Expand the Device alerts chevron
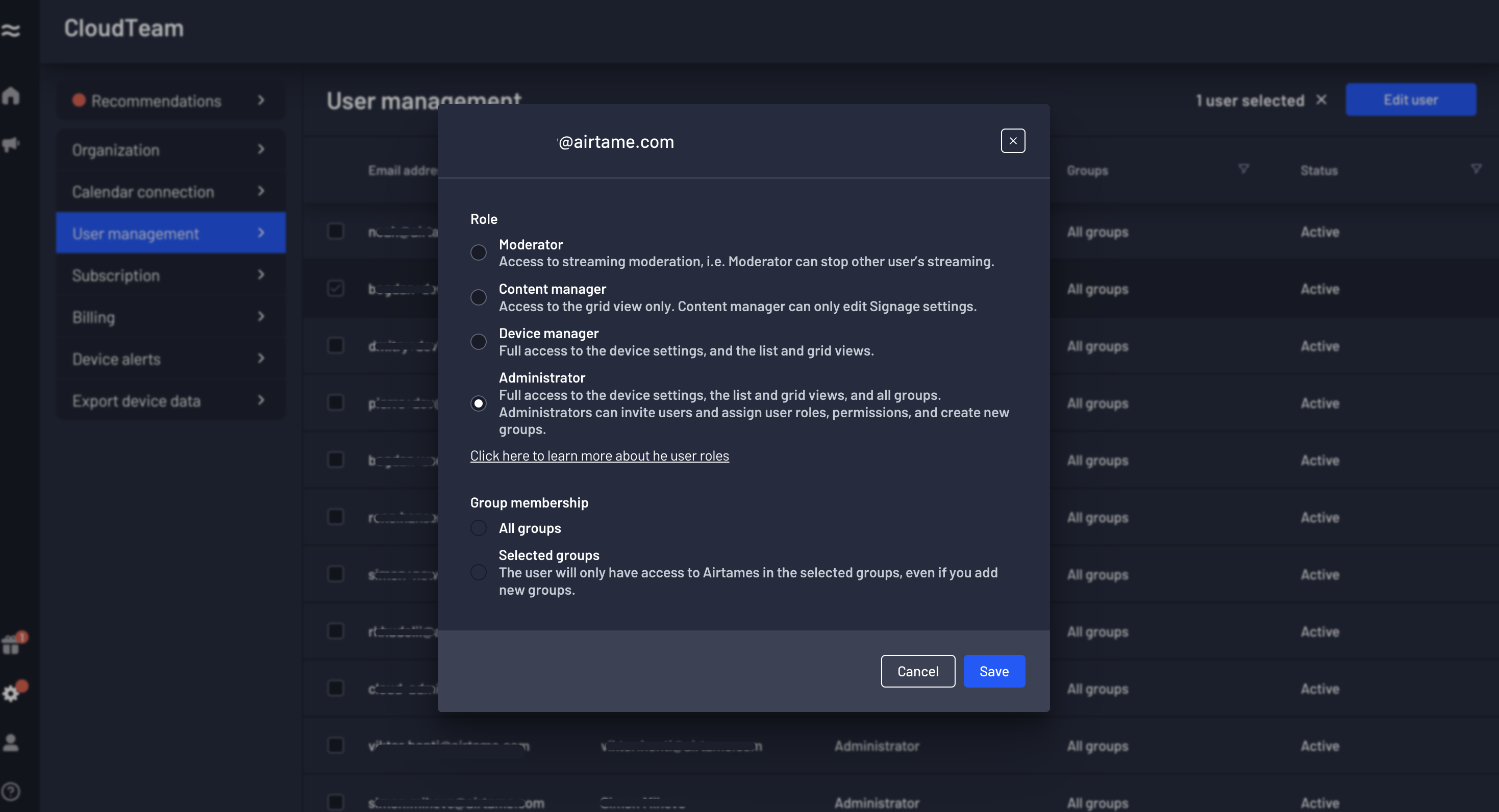Image resolution: width=1499 pixels, height=812 pixels. coord(261,358)
